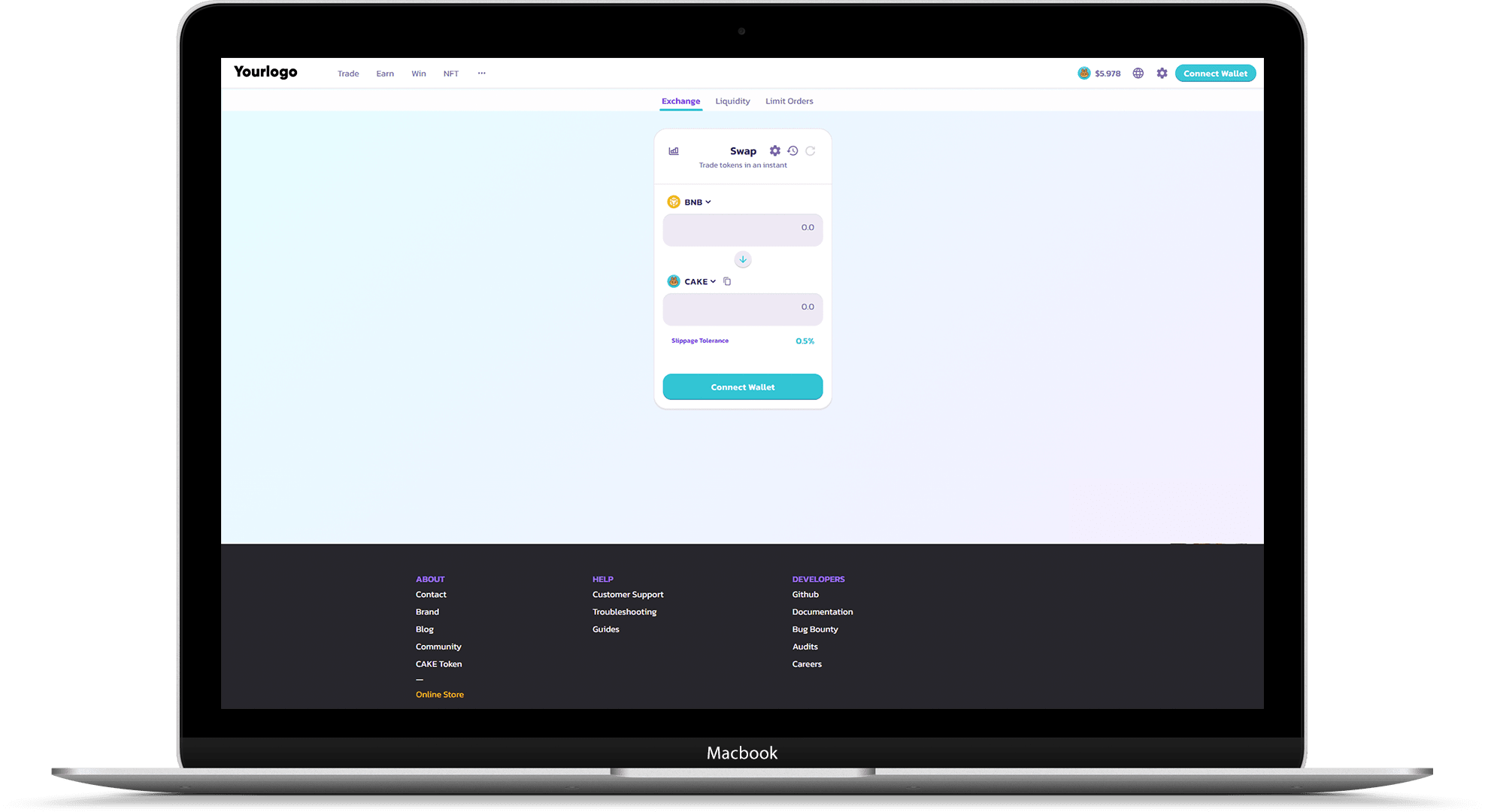
Task: Open the three-dot more menu in navbar
Action: coord(482,73)
